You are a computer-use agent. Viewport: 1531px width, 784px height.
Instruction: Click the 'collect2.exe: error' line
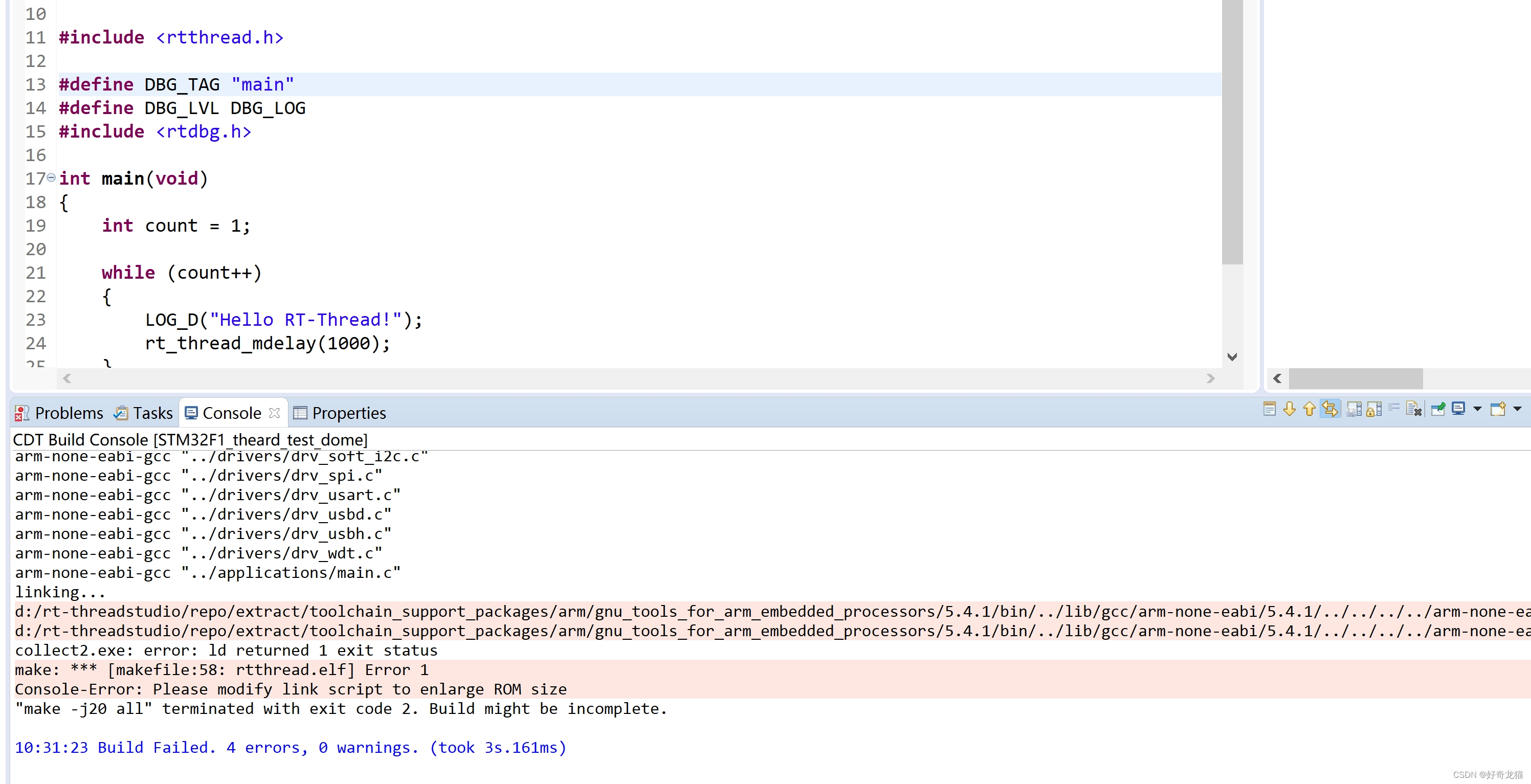click(x=226, y=650)
